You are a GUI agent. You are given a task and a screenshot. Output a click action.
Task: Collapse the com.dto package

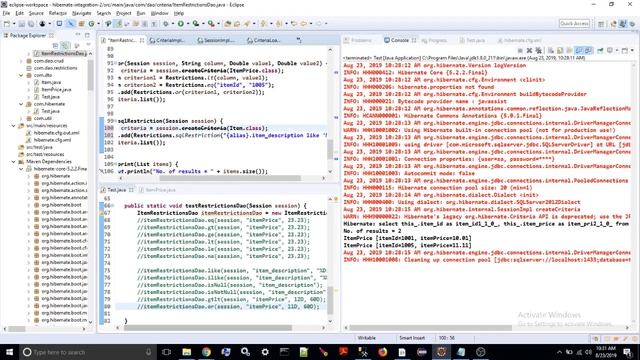pos(21,75)
